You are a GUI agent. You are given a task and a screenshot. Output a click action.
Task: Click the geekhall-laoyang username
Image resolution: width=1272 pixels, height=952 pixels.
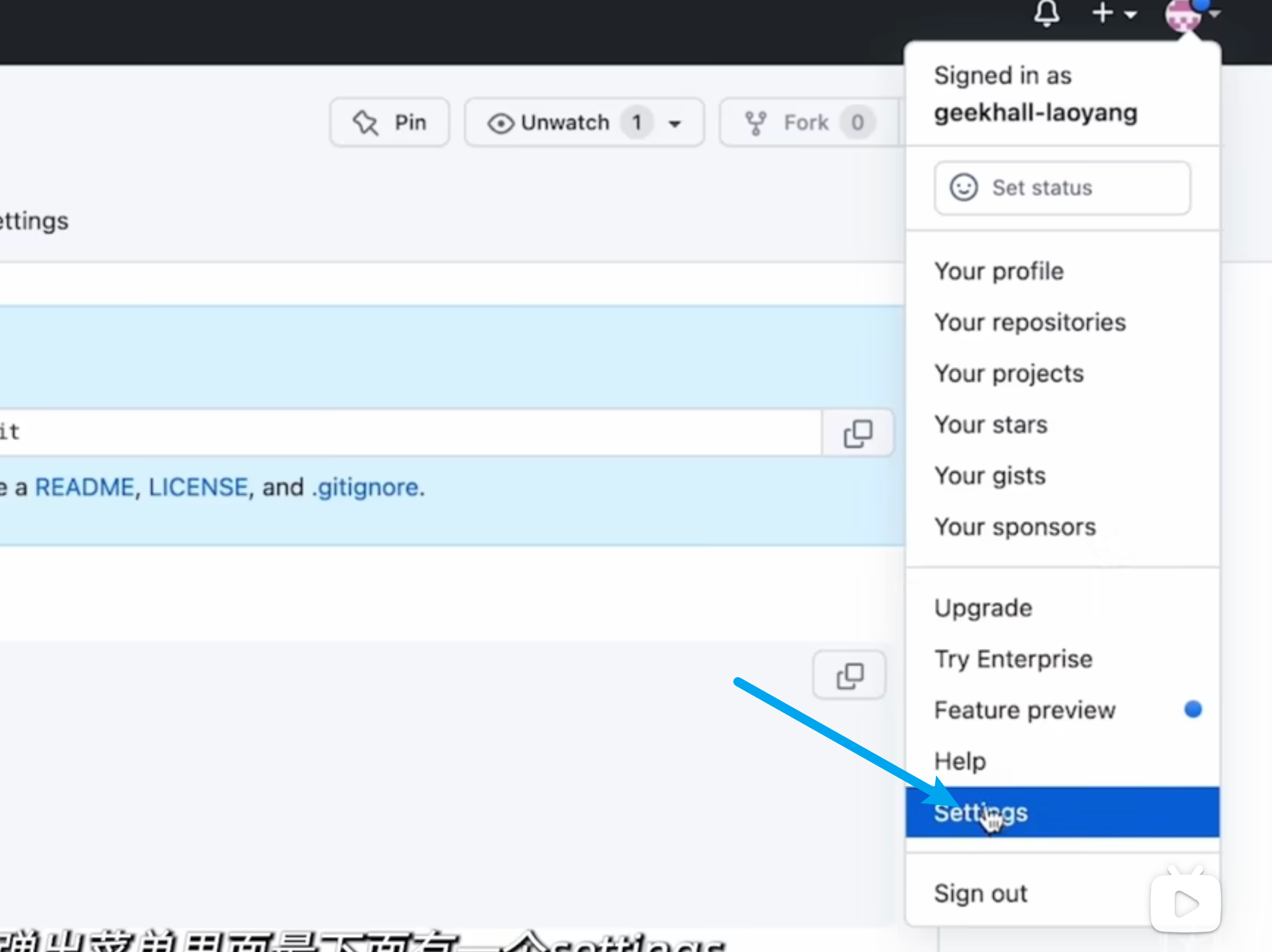click(1036, 112)
